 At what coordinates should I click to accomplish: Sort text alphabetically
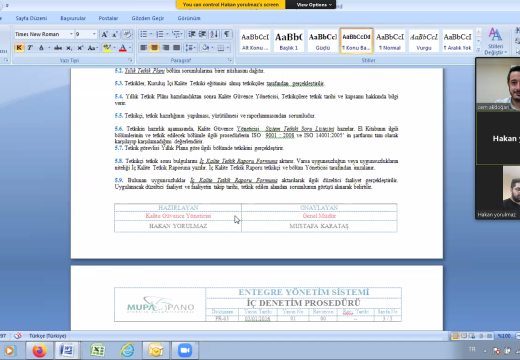pos(214,34)
